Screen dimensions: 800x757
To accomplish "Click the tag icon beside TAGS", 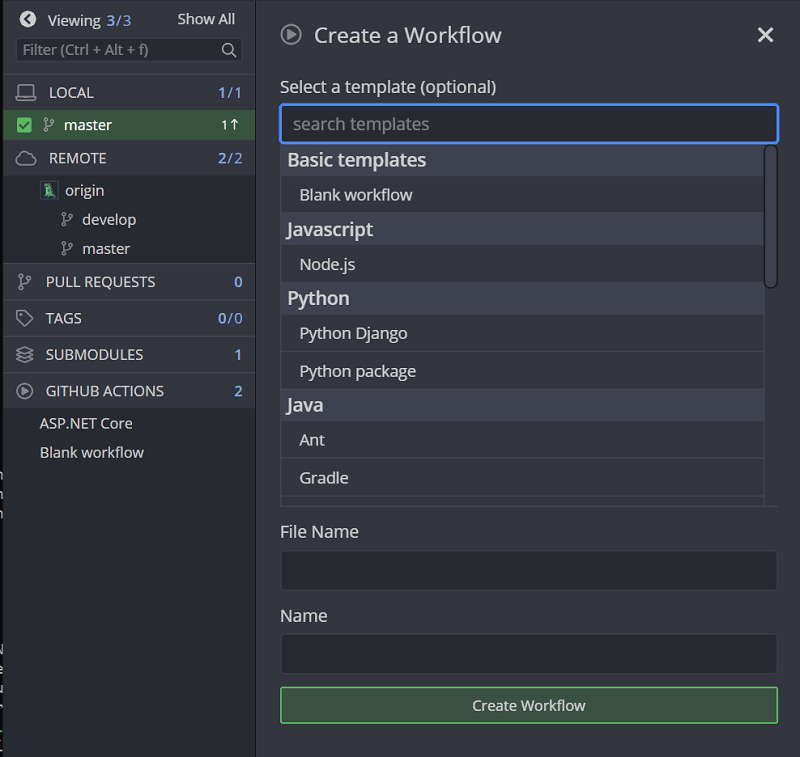I will [25, 318].
